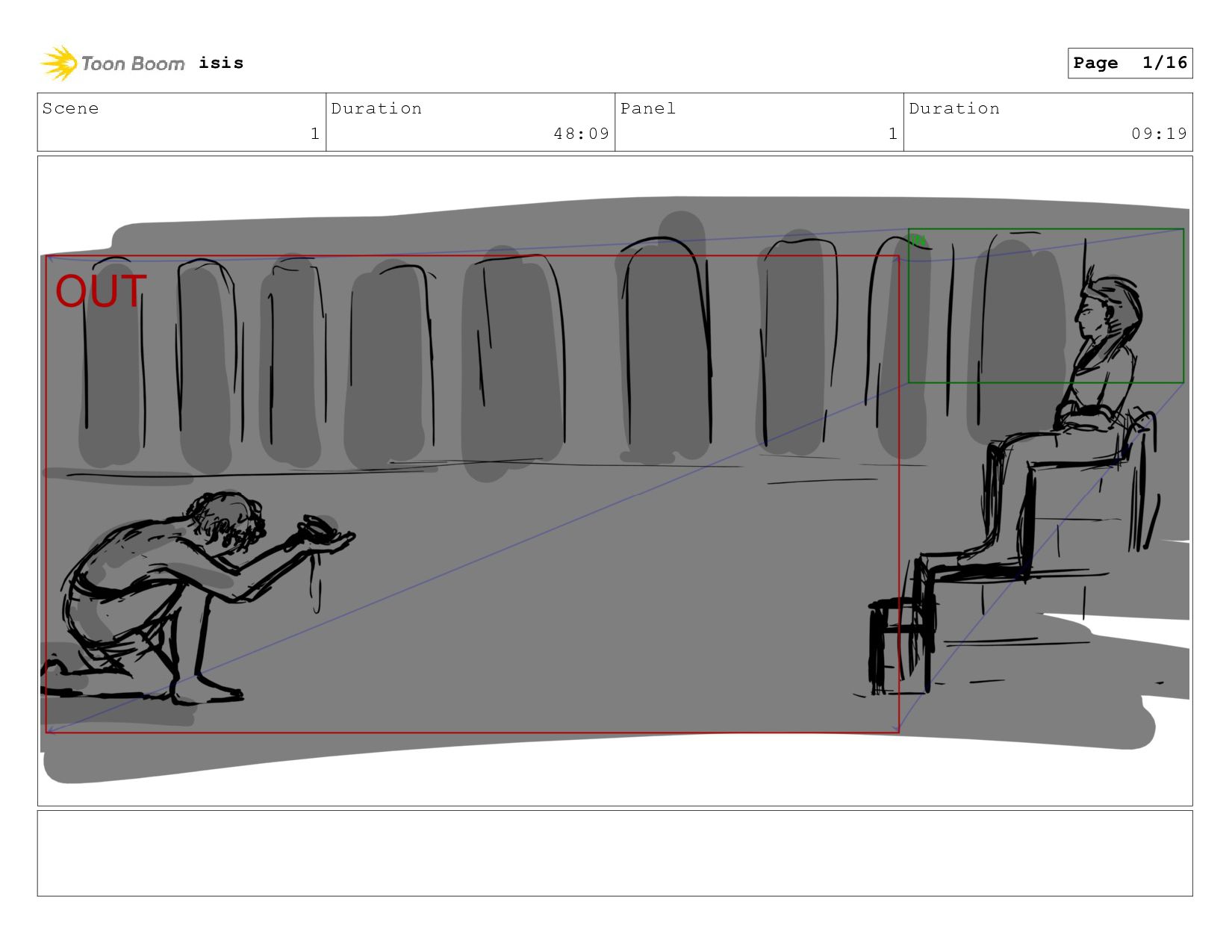Image resolution: width=1232 pixels, height=952 pixels.
Task: Click the scene number value "1"
Action: coord(315,134)
